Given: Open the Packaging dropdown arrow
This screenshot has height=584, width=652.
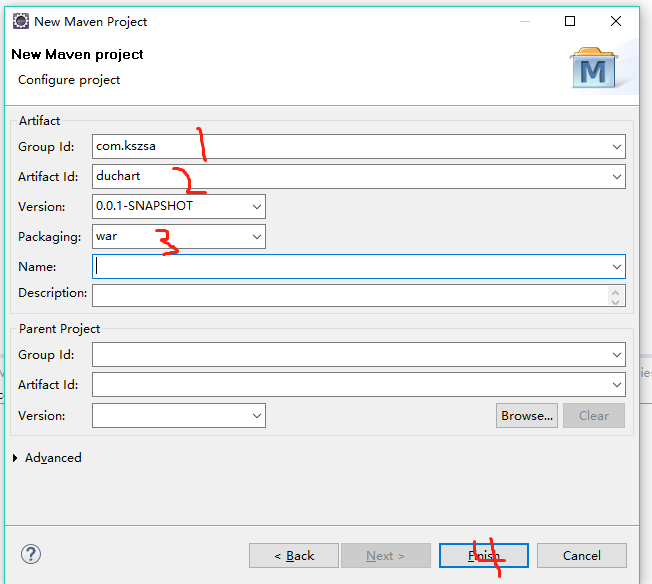Looking at the screenshot, I should [x=257, y=237].
